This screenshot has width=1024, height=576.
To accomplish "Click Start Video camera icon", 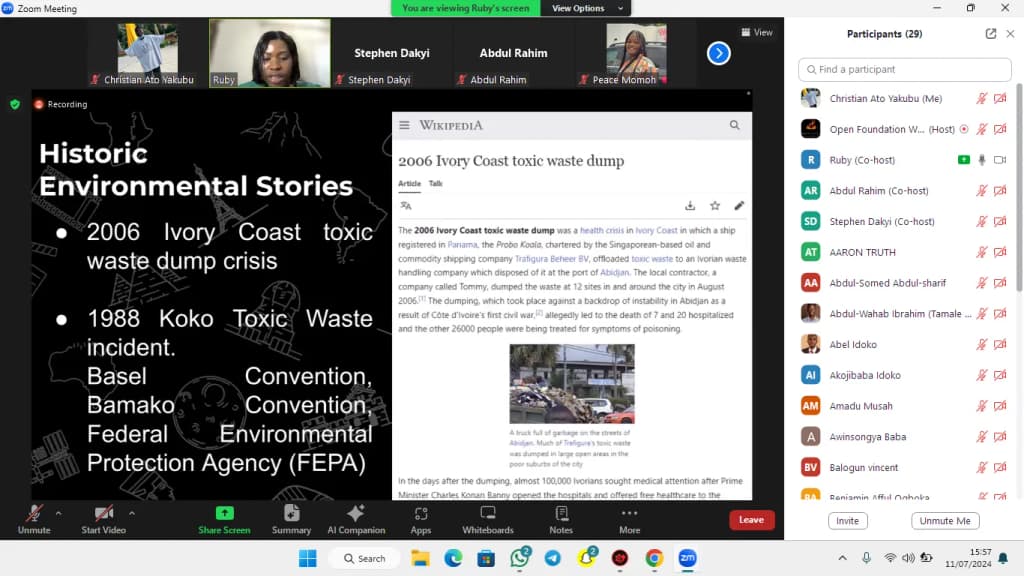I will tap(103, 513).
